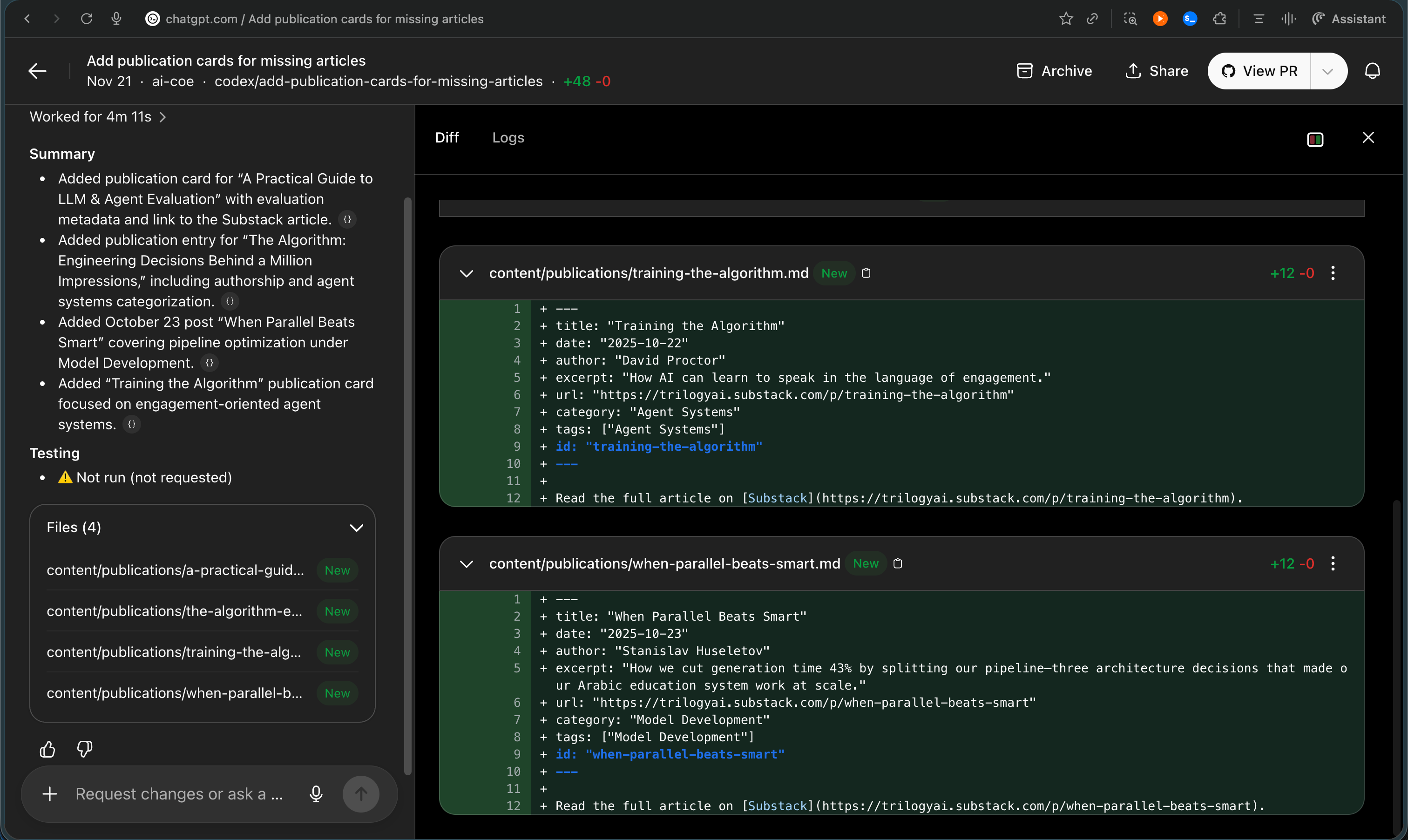Click the thumbs up feedback icon
Screen dimensions: 1408x840
pos(47,749)
